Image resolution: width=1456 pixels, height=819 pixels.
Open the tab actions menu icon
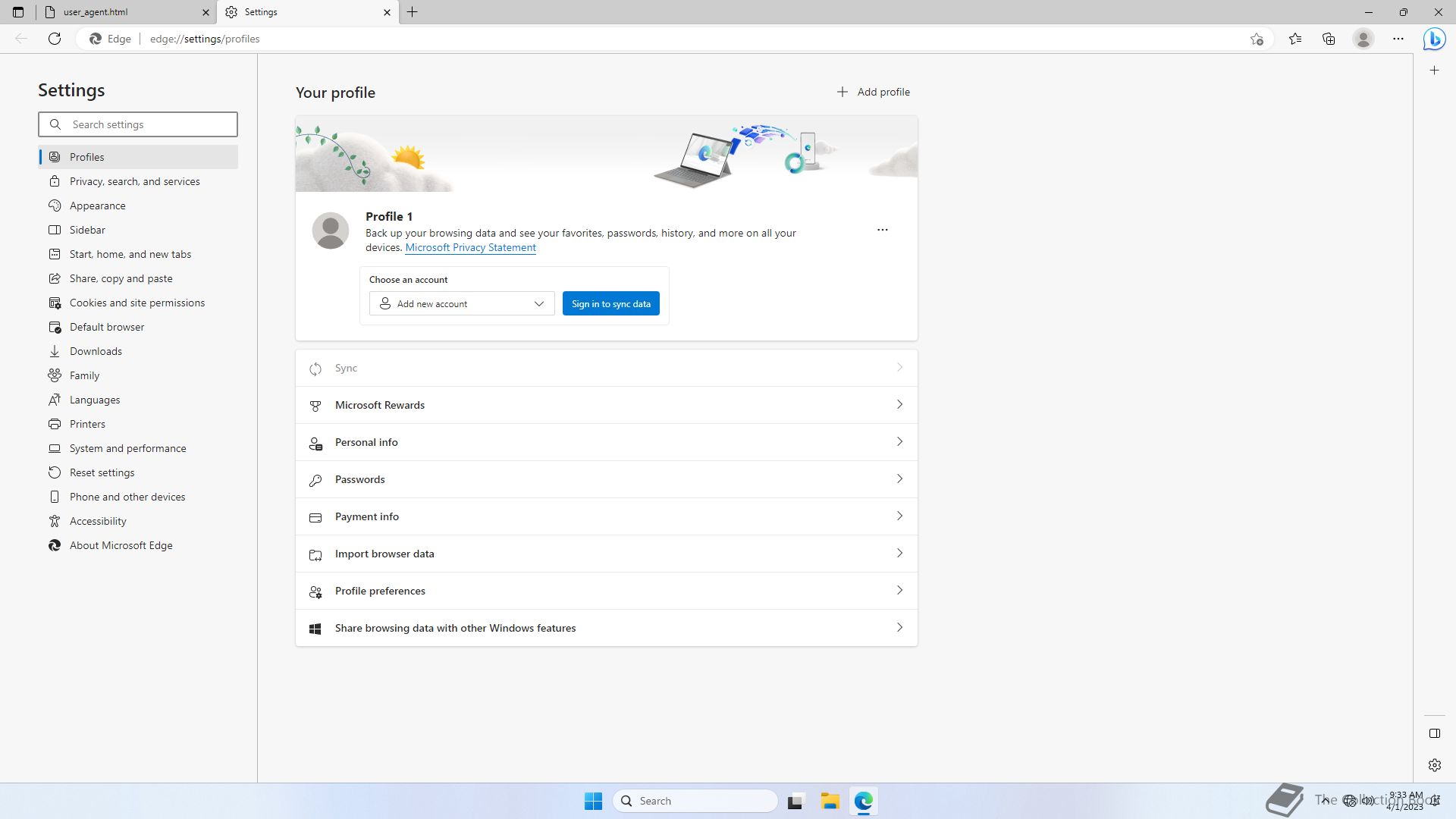pyautogui.click(x=18, y=12)
